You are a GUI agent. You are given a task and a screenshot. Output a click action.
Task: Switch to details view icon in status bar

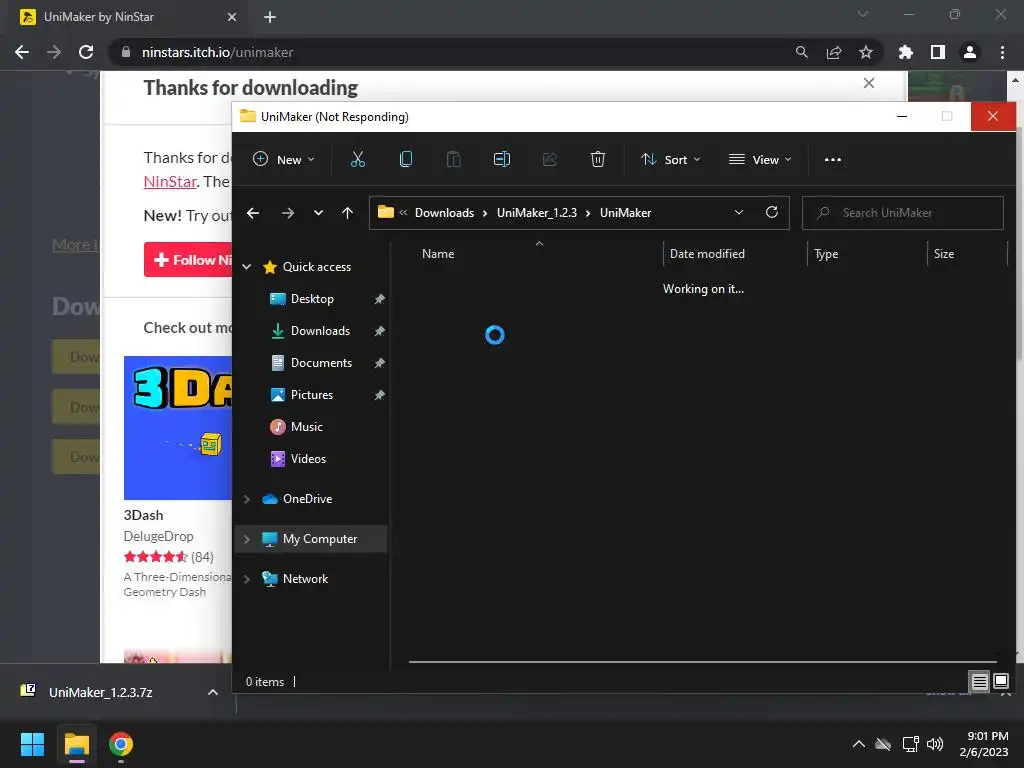point(980,682)
